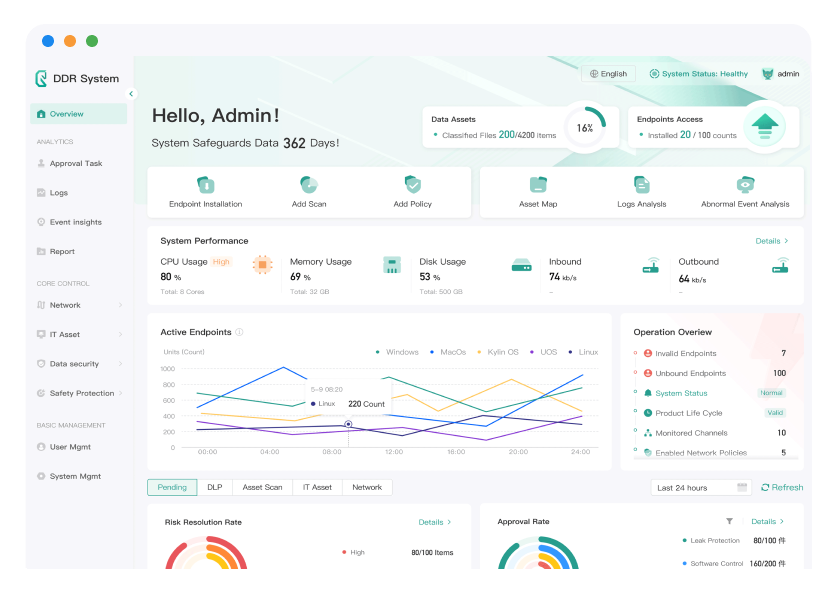Launch Logs Analysis icon
Viewport: 837px width, 600px height.
click(641, 185)
